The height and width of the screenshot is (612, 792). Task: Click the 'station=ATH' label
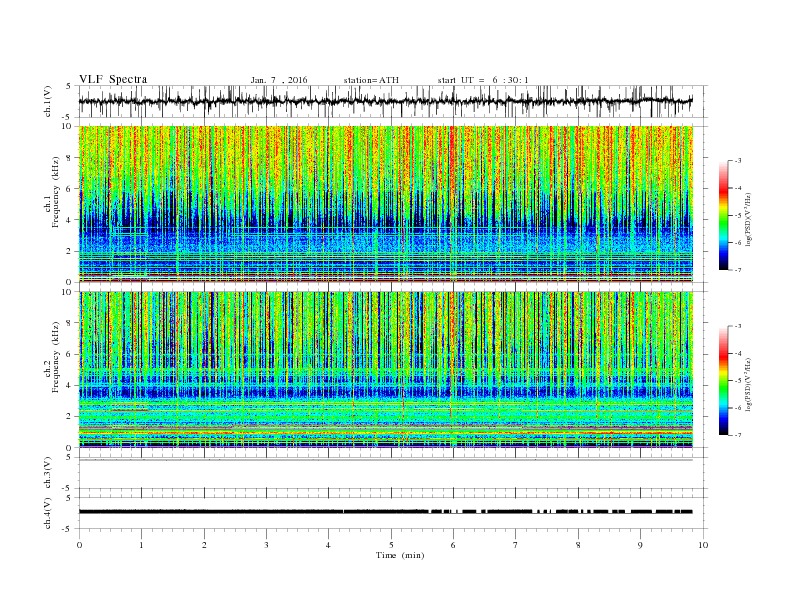click(x=371, y=80)
